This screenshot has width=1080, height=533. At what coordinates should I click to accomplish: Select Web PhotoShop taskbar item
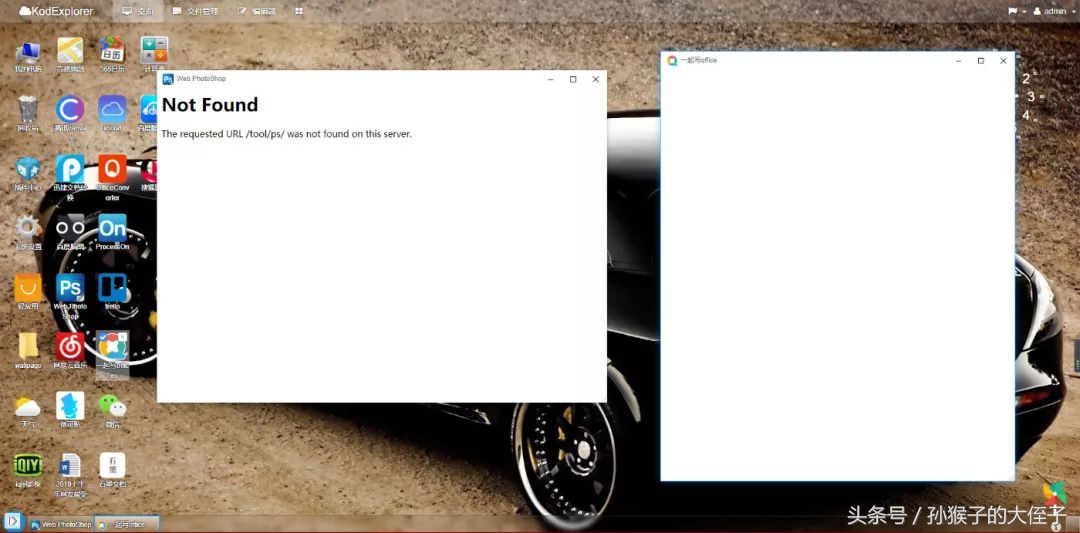tap(61, 524)
